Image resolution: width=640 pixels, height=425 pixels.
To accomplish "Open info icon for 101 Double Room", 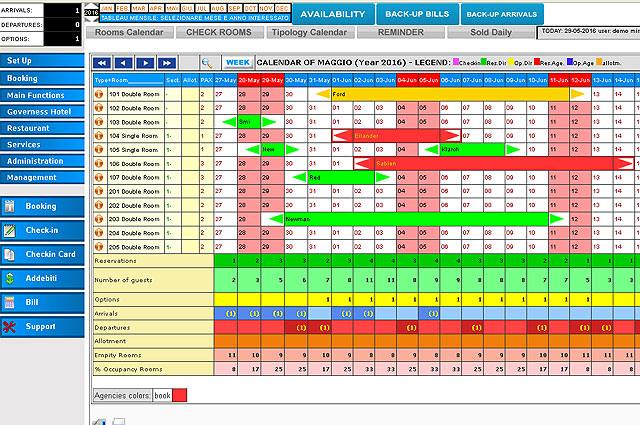I will click(99, 94).
